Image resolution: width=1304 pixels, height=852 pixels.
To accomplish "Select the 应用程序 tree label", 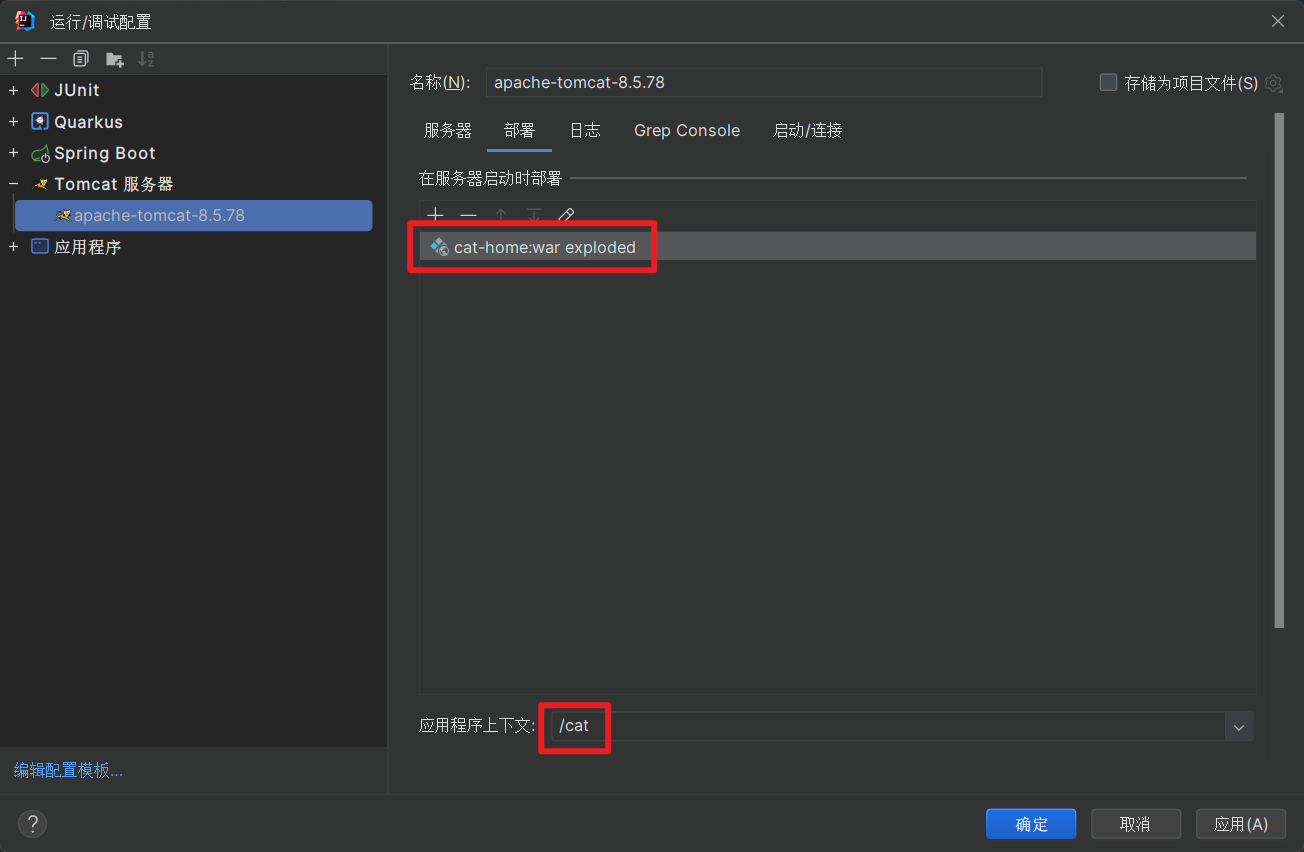I will point(88,246).
